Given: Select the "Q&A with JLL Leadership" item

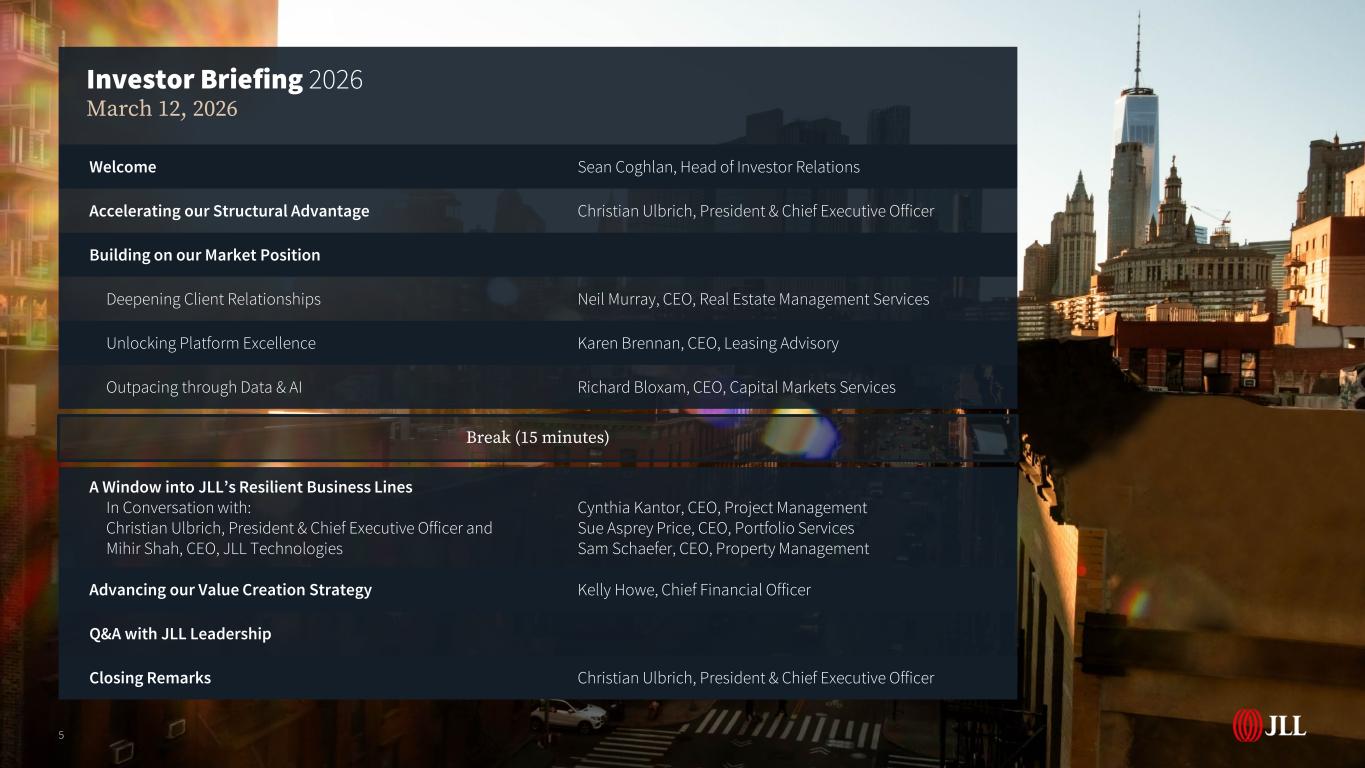Looking at the screenshot, I should click(x=180, y=634).
